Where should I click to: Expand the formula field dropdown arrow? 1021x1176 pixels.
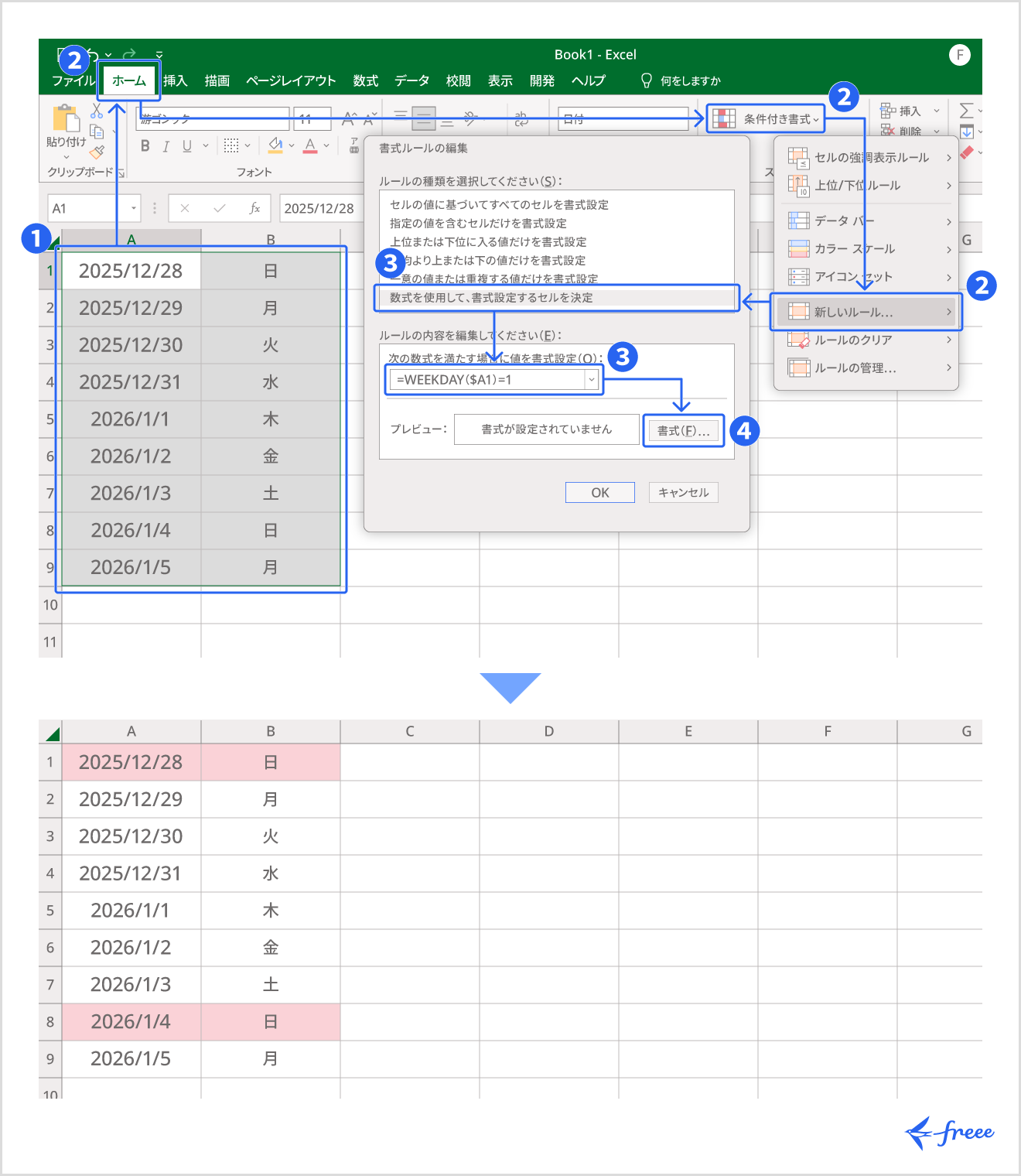coord(592,379)
